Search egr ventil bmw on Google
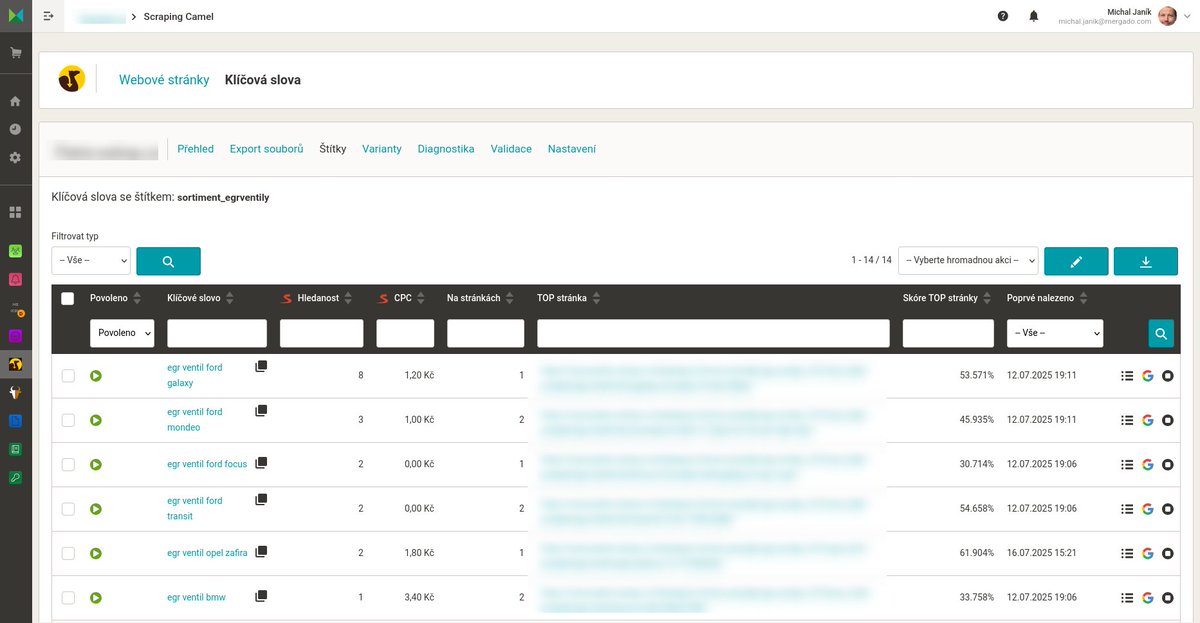The width and height of the screenshot is (1200, 623). point(1147,597)
